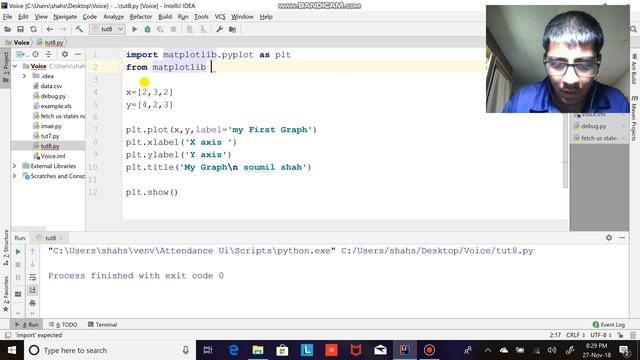Expand Scratches and Consoles node
Image resolution: width=640 pixels, height=360 pixels.
(15, 176)
